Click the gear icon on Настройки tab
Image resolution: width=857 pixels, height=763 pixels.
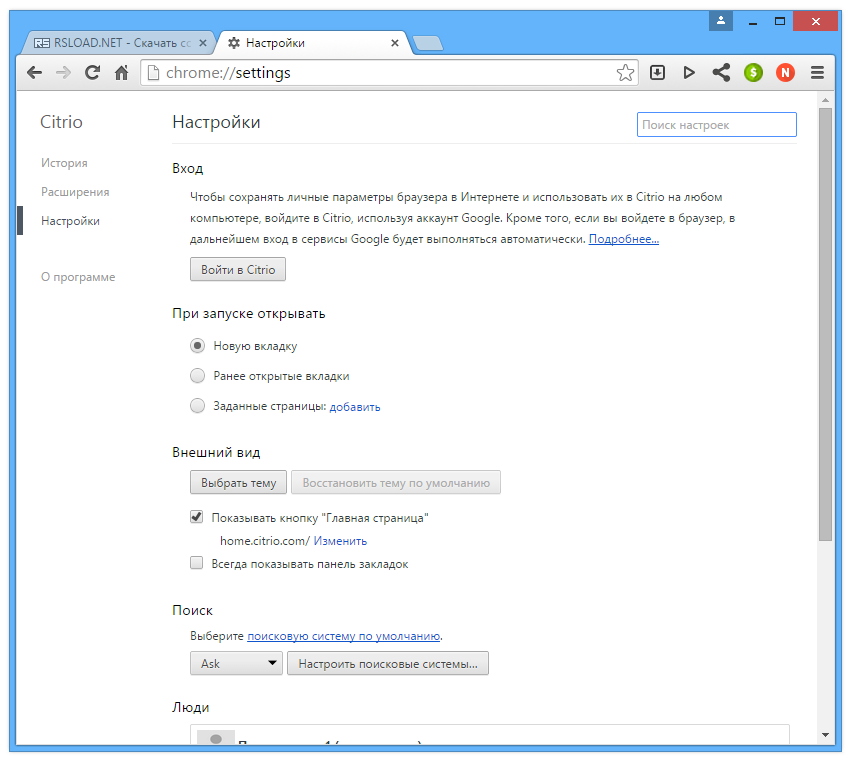click(x=234, y=43)
